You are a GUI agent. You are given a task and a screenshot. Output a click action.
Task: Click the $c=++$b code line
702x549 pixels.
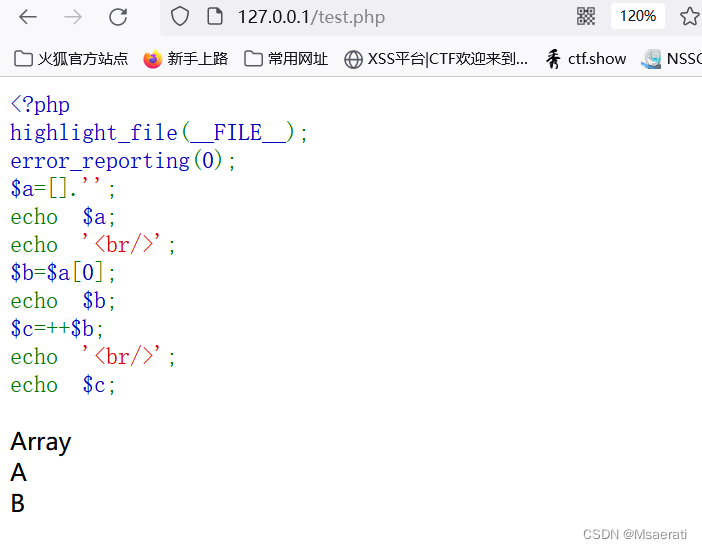pyautogui.click(x=57, y=329)
